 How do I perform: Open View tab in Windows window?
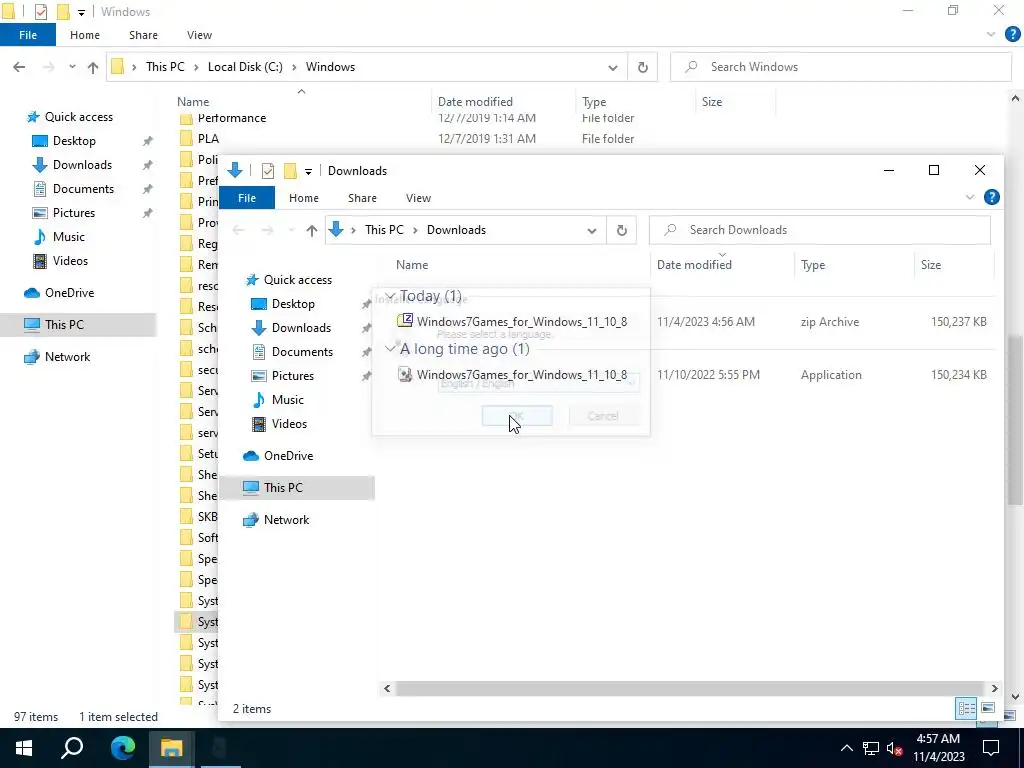tap(199, 35)
